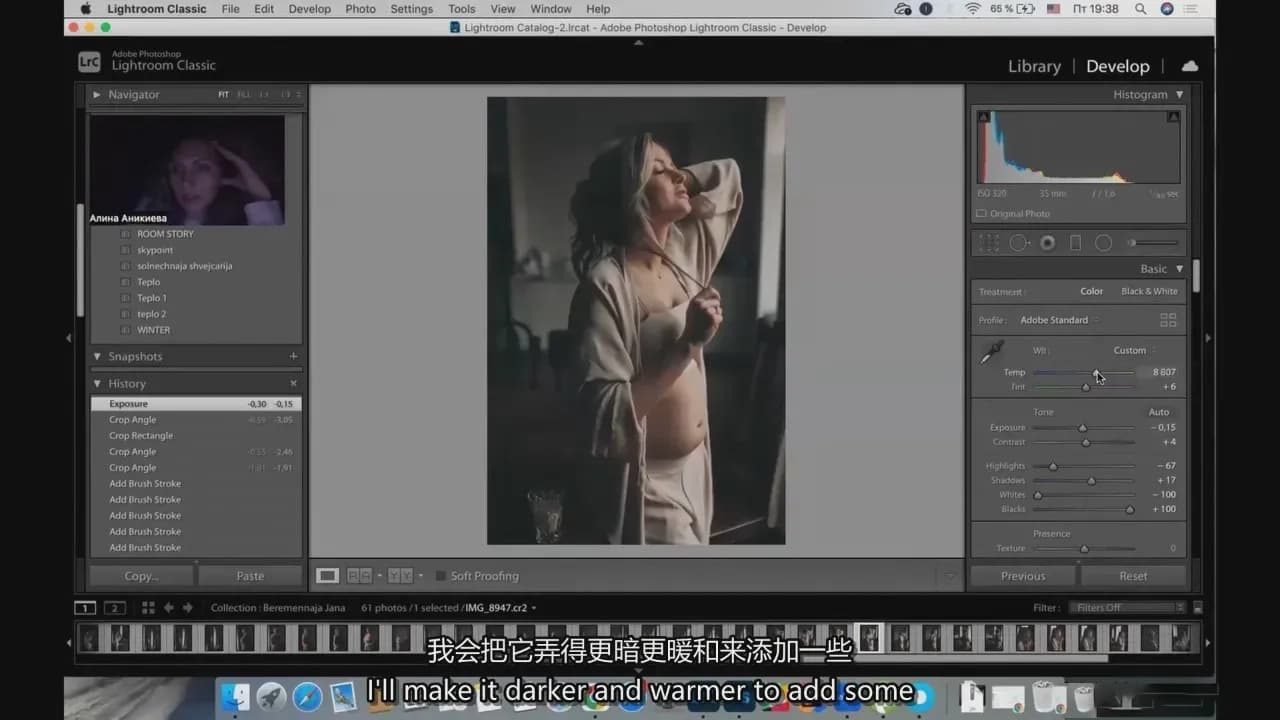Click the Paste button

(x=250, y=576)
